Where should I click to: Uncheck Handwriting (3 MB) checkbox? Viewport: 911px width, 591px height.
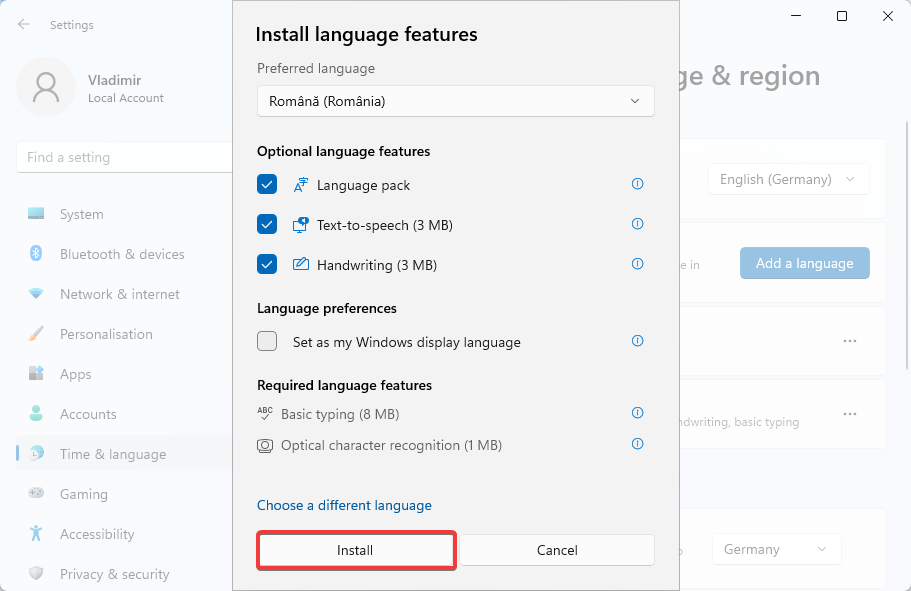(x=267, y=264)
